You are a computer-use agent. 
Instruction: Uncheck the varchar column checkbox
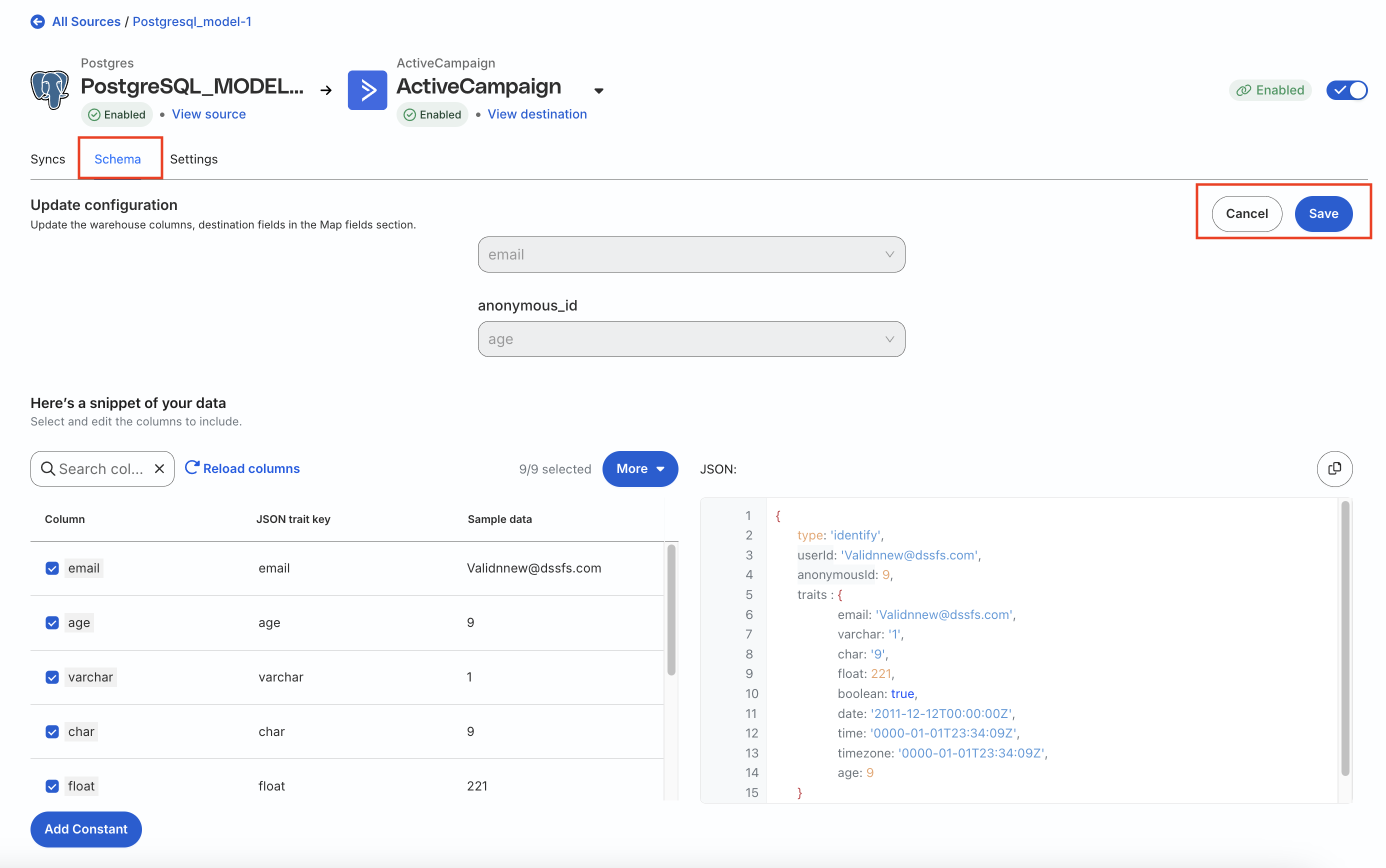click(x=52, y=677)
